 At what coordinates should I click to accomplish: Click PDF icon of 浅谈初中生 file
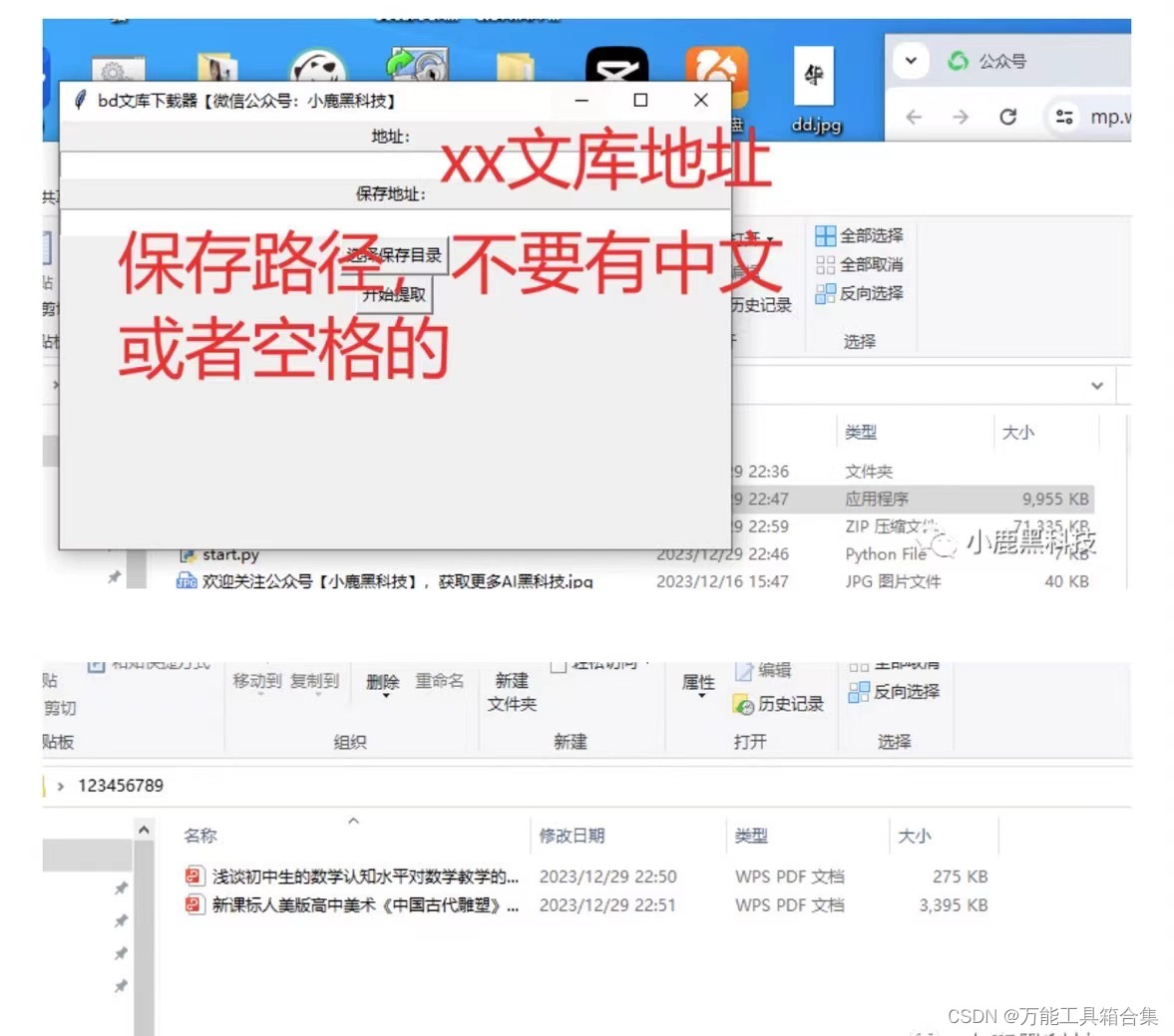coord(195,875)
